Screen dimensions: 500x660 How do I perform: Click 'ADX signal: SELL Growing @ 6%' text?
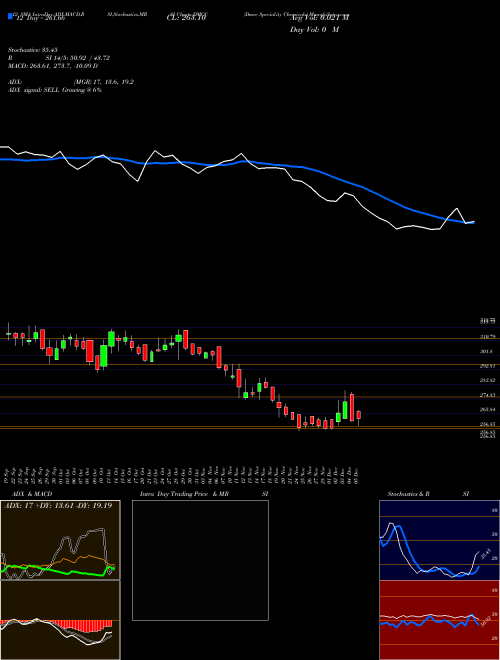(x=55, y=90)
